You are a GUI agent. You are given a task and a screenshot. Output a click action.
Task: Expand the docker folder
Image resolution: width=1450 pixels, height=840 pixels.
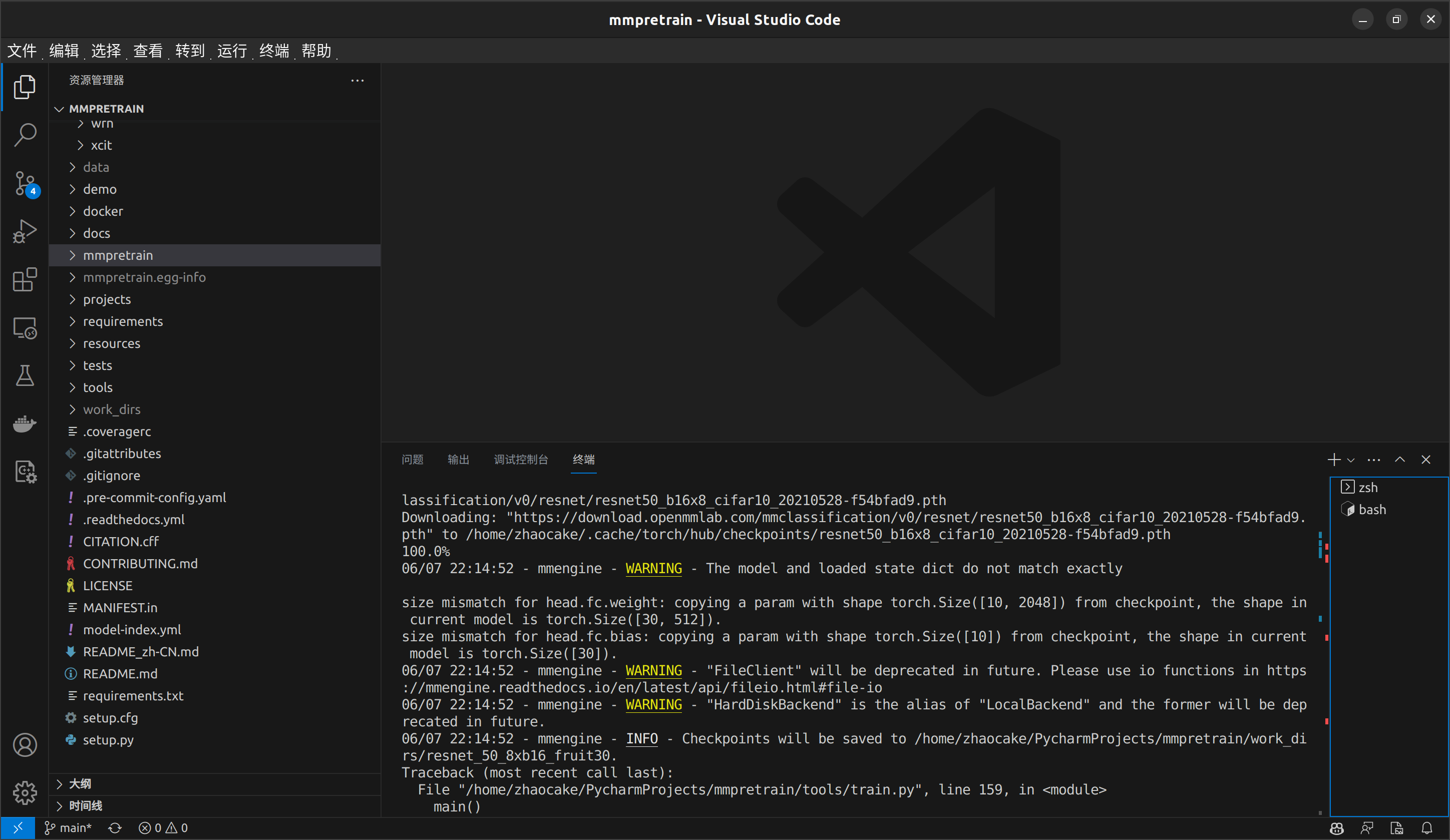215,211
